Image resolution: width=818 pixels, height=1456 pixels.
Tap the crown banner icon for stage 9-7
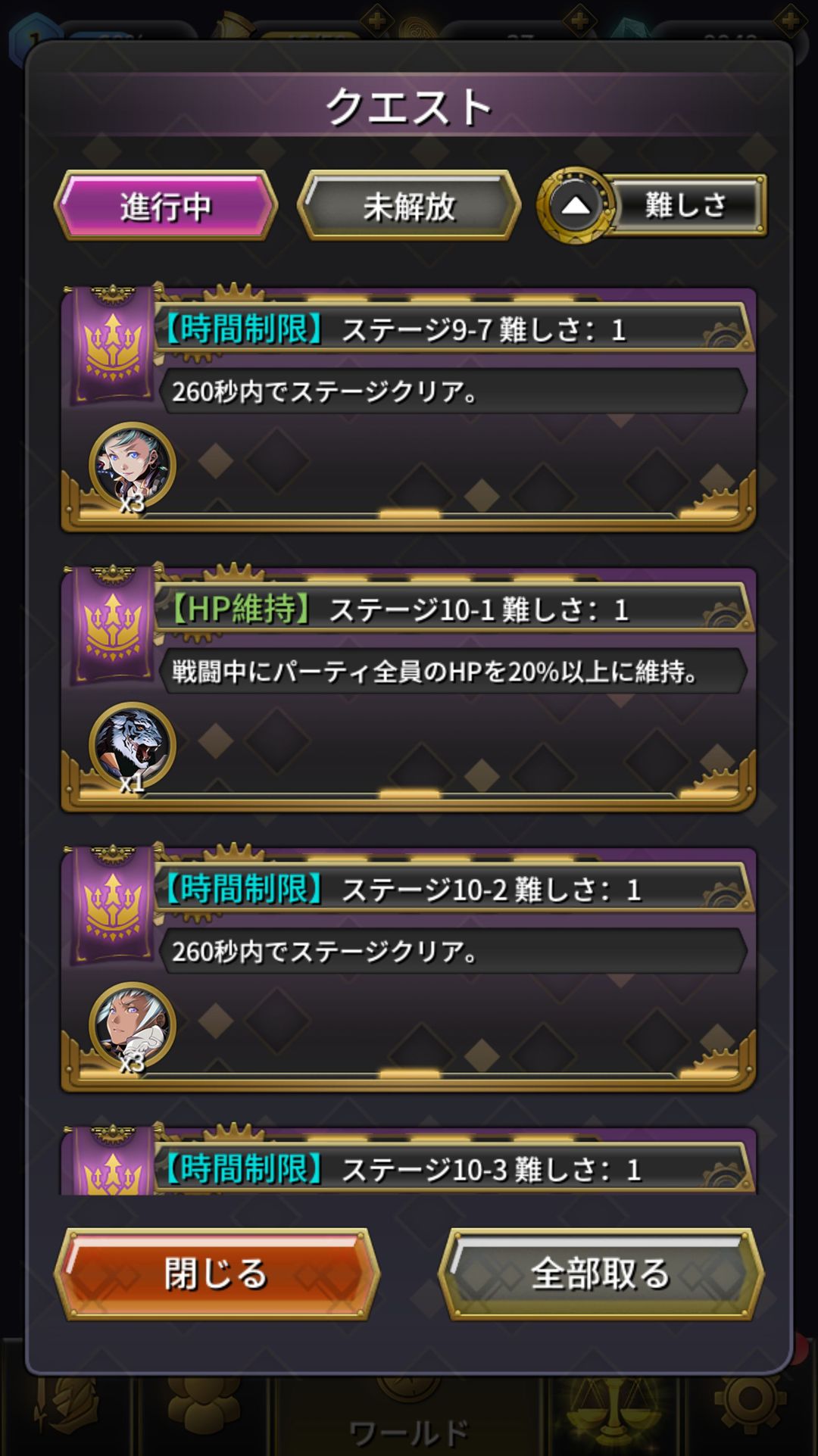coord(113,345)
